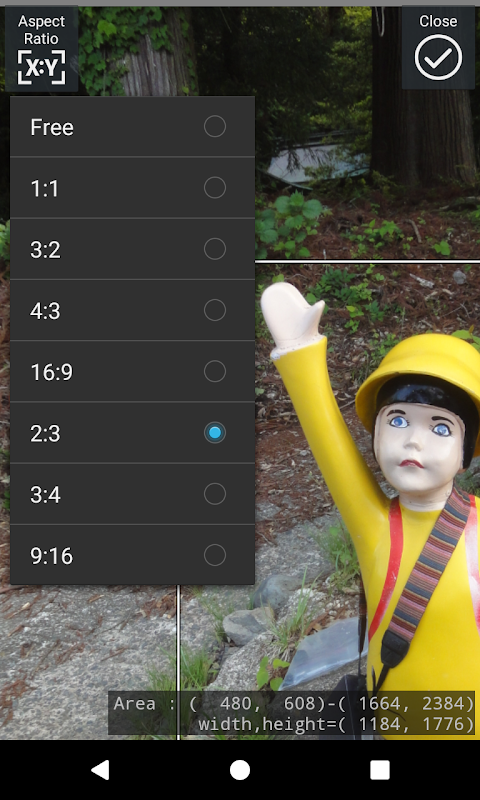Image resolution: width=480 pixels, height=800 pixels.
Task: Choose the 4:3 aspect ratio option
Action: pos(133,310)
